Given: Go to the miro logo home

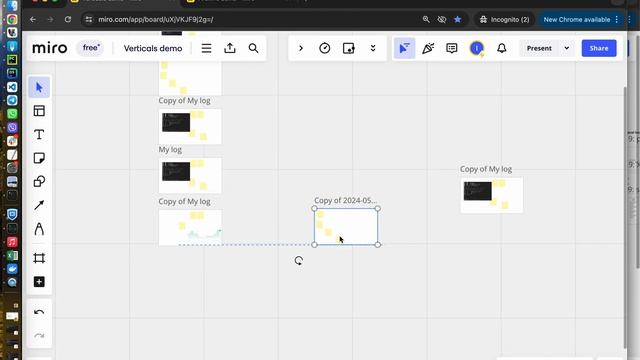Looking at the screenshot, I should click(49, 48).
